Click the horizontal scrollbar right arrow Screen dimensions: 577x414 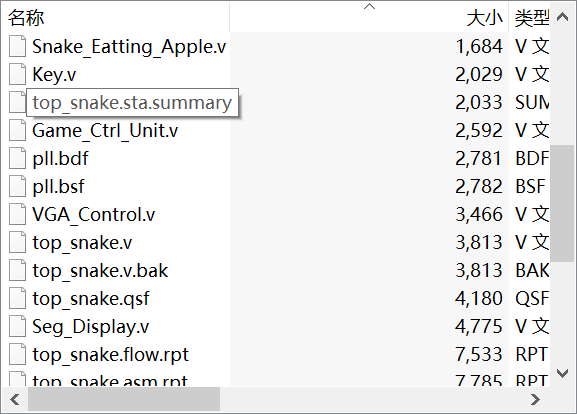pos(535,399)
